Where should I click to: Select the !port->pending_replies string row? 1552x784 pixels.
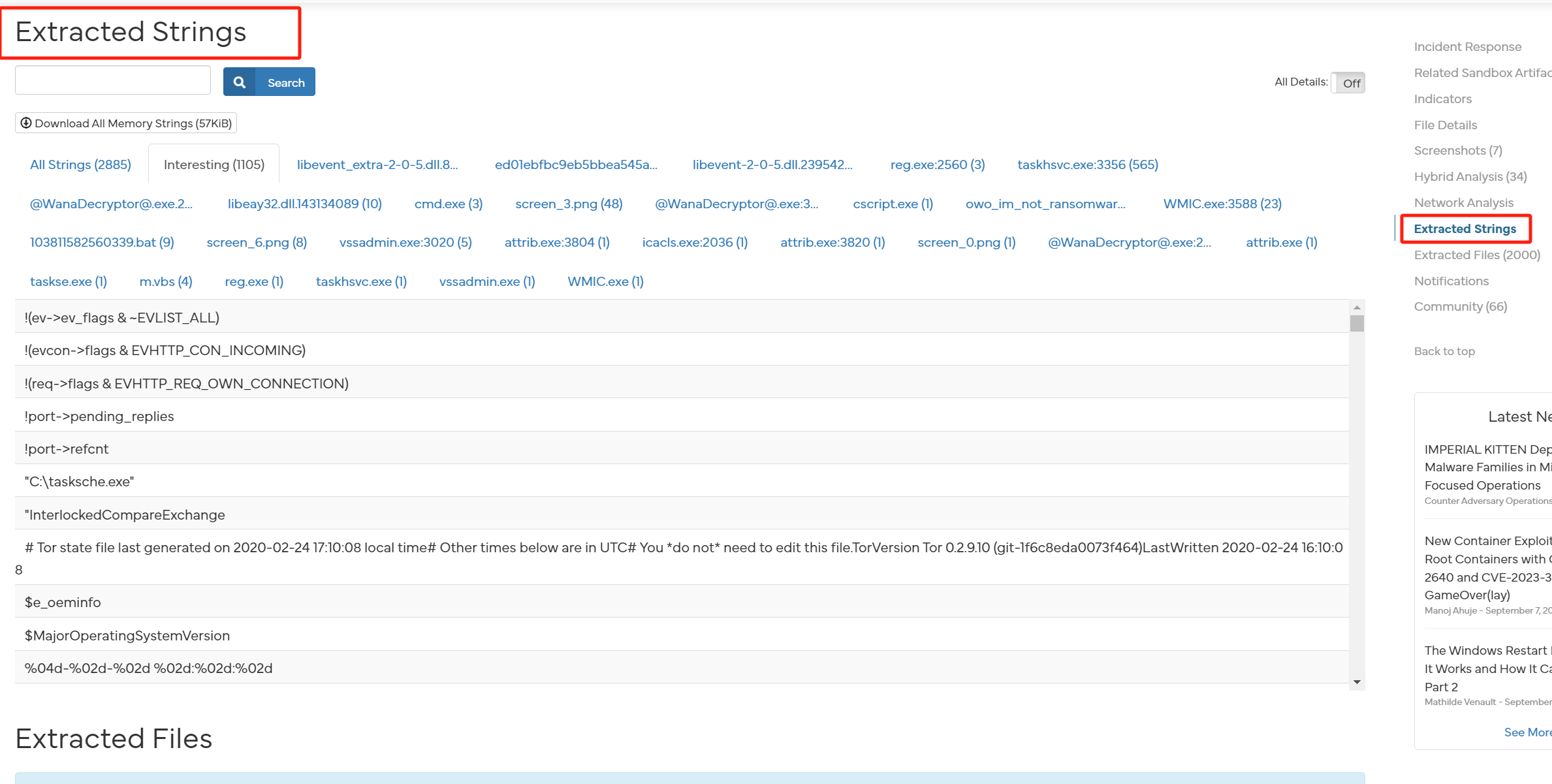point(682,415)
